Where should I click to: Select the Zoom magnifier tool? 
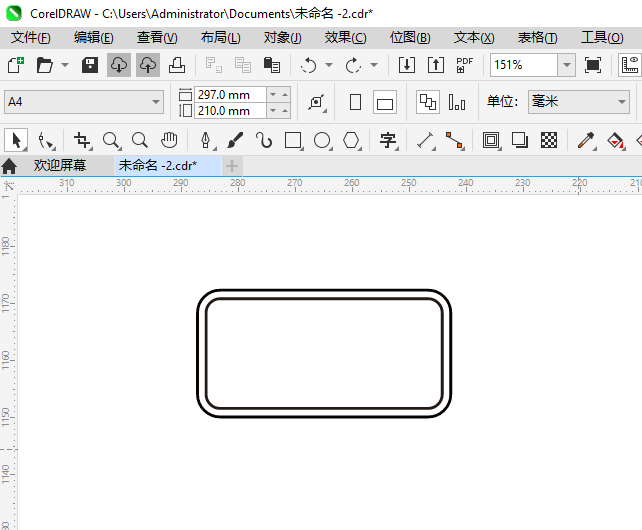coord(111,140)
